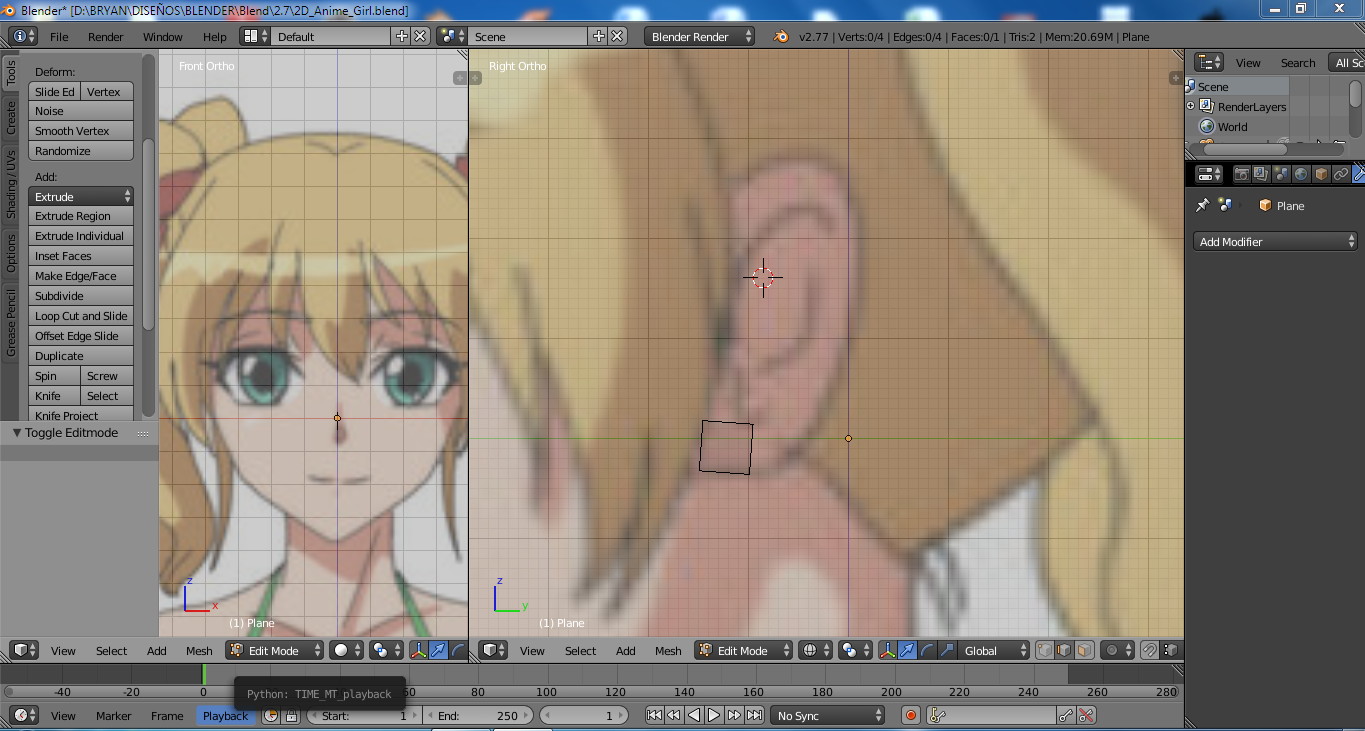Click the timeline play forward button
This screenshot has width=1365, height=731.
(714, 715)
